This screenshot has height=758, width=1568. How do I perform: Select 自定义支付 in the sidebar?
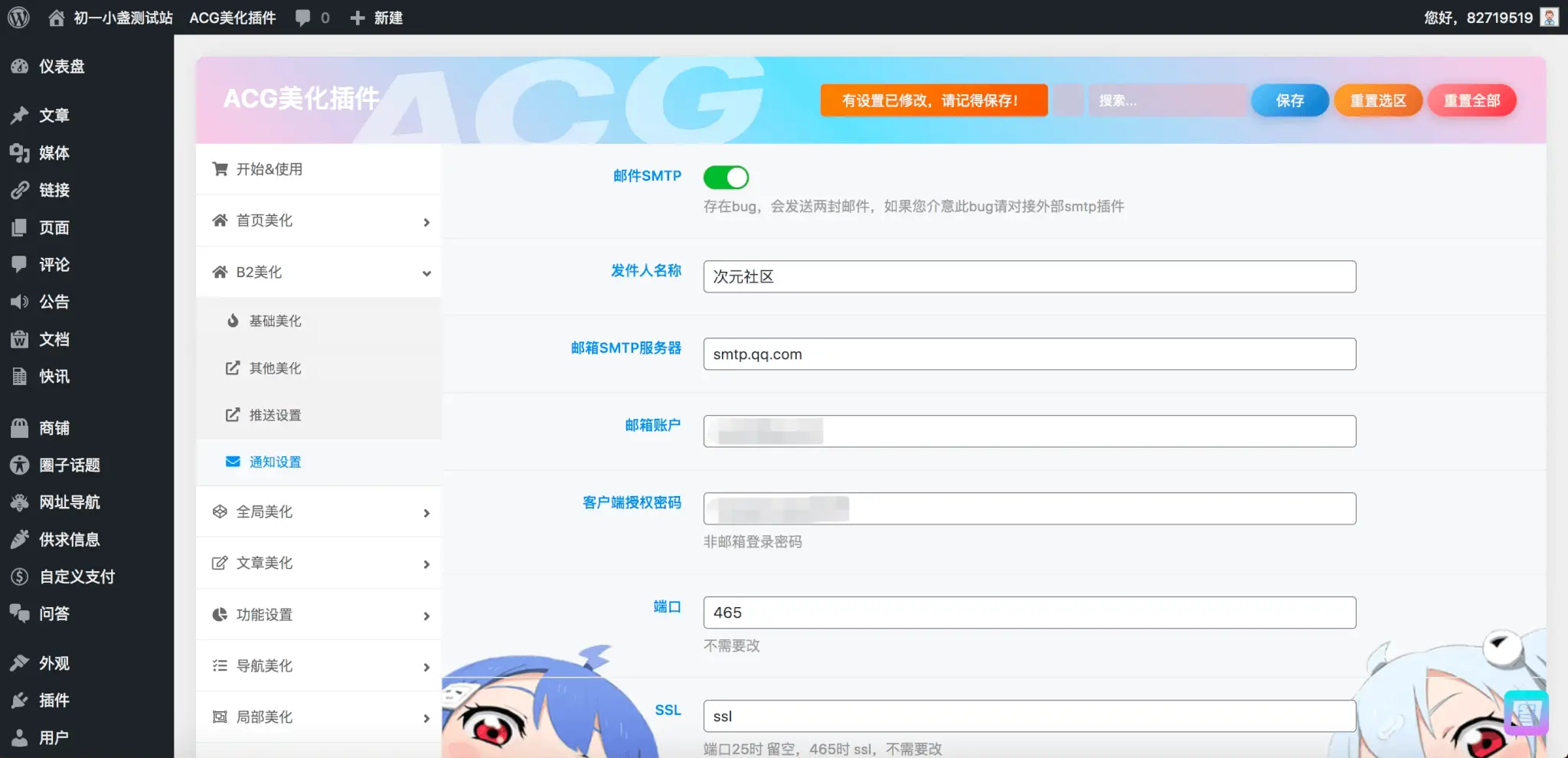(77, 577)
